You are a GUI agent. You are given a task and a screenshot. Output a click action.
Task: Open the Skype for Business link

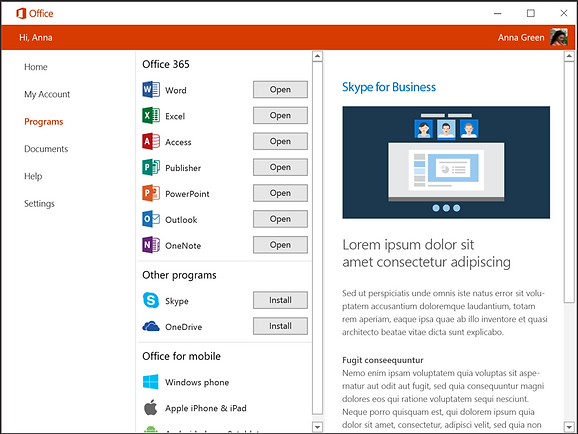tap(389, 87)
